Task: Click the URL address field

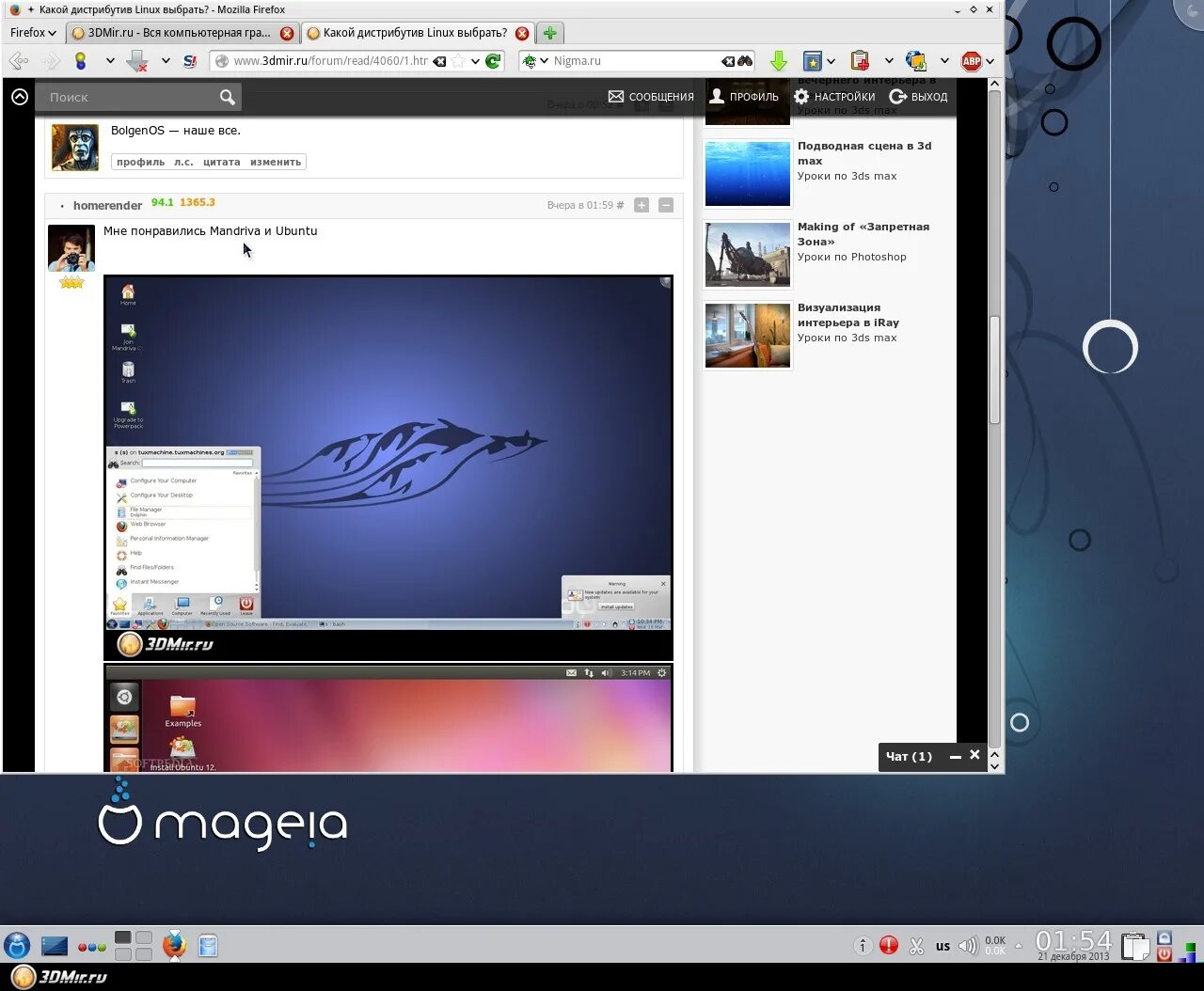Action: point(330,61)
